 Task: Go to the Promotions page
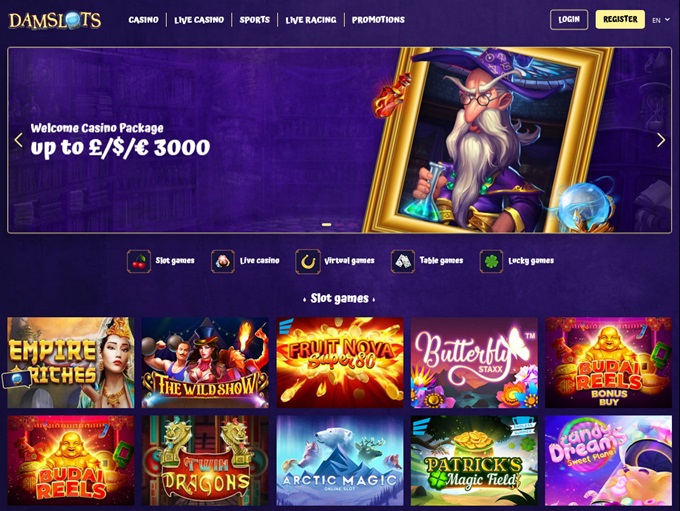[378, 20]
